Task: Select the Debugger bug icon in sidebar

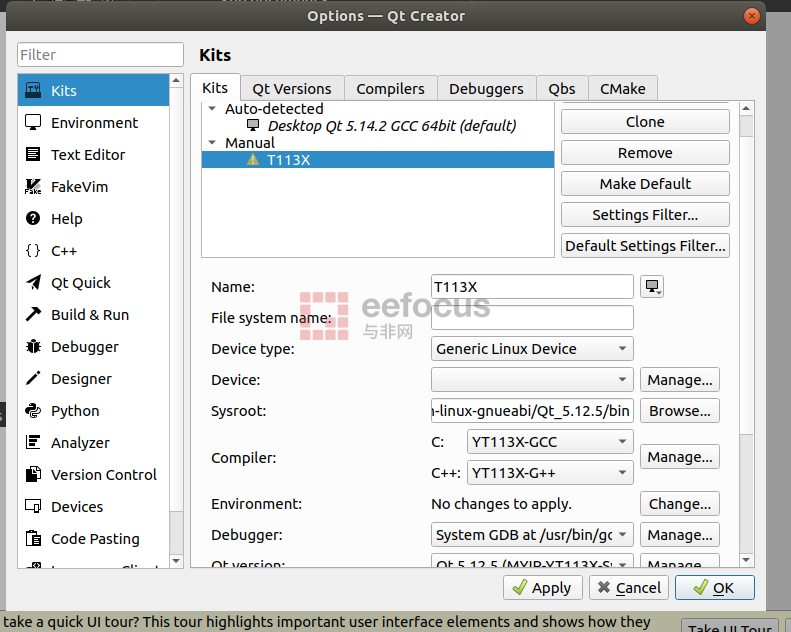Action: click(33, 347)
